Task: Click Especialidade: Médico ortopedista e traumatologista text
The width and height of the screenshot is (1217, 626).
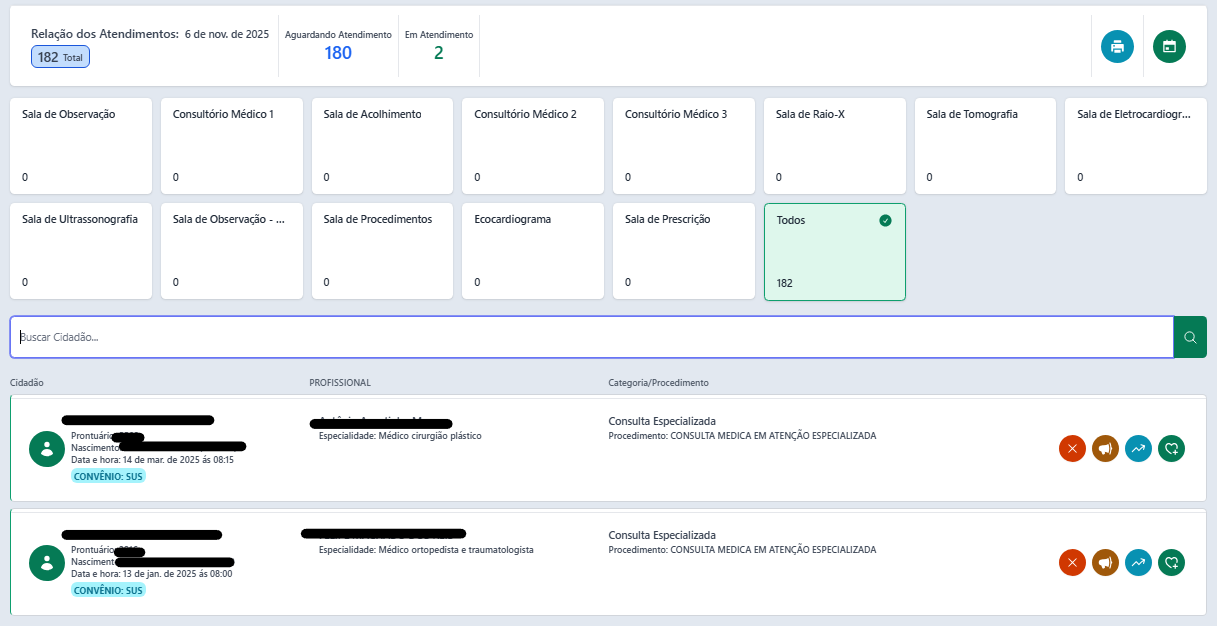Action: pos(426,550)
